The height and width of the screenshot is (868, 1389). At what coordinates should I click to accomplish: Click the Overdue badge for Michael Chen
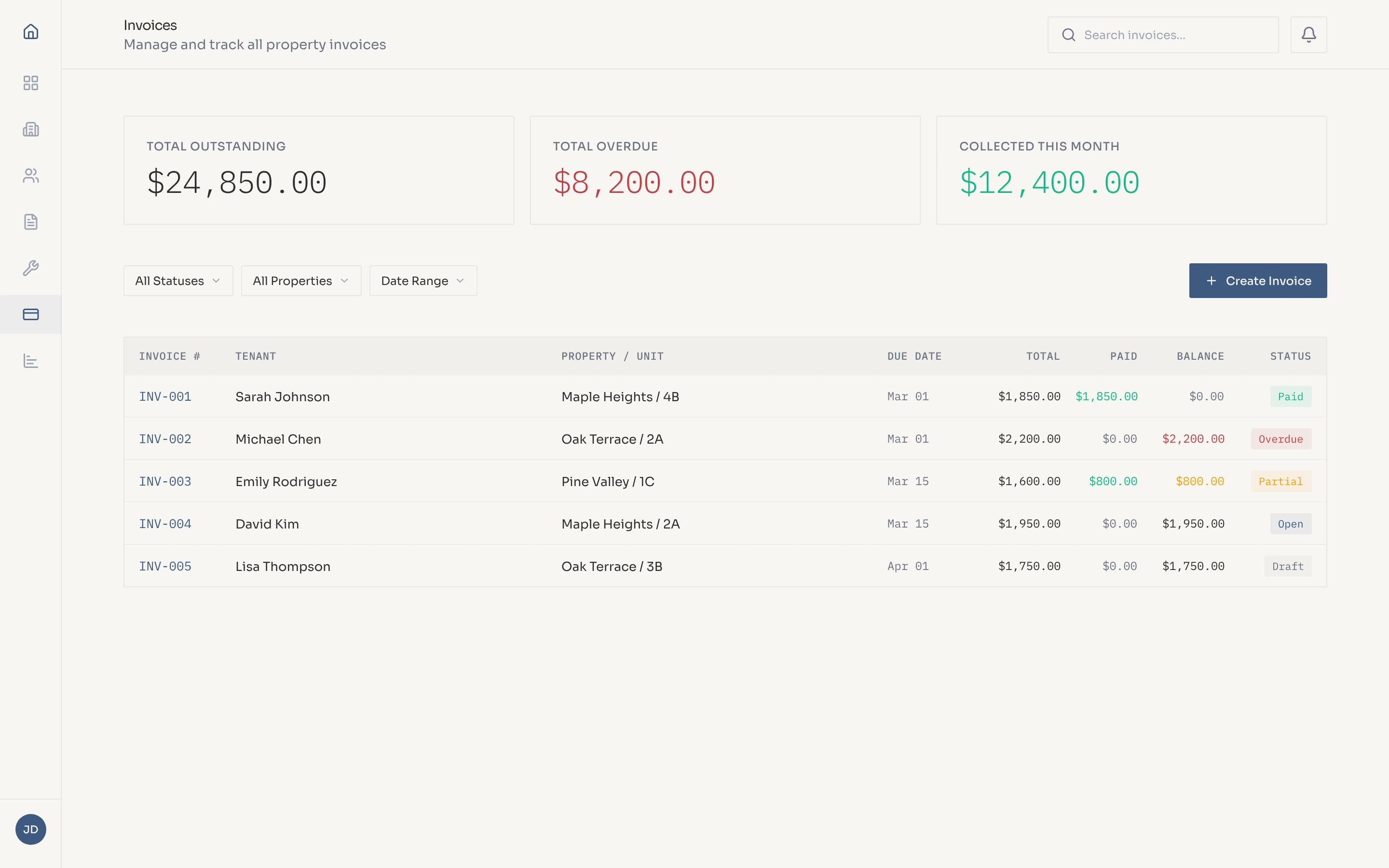(1280, 439)
